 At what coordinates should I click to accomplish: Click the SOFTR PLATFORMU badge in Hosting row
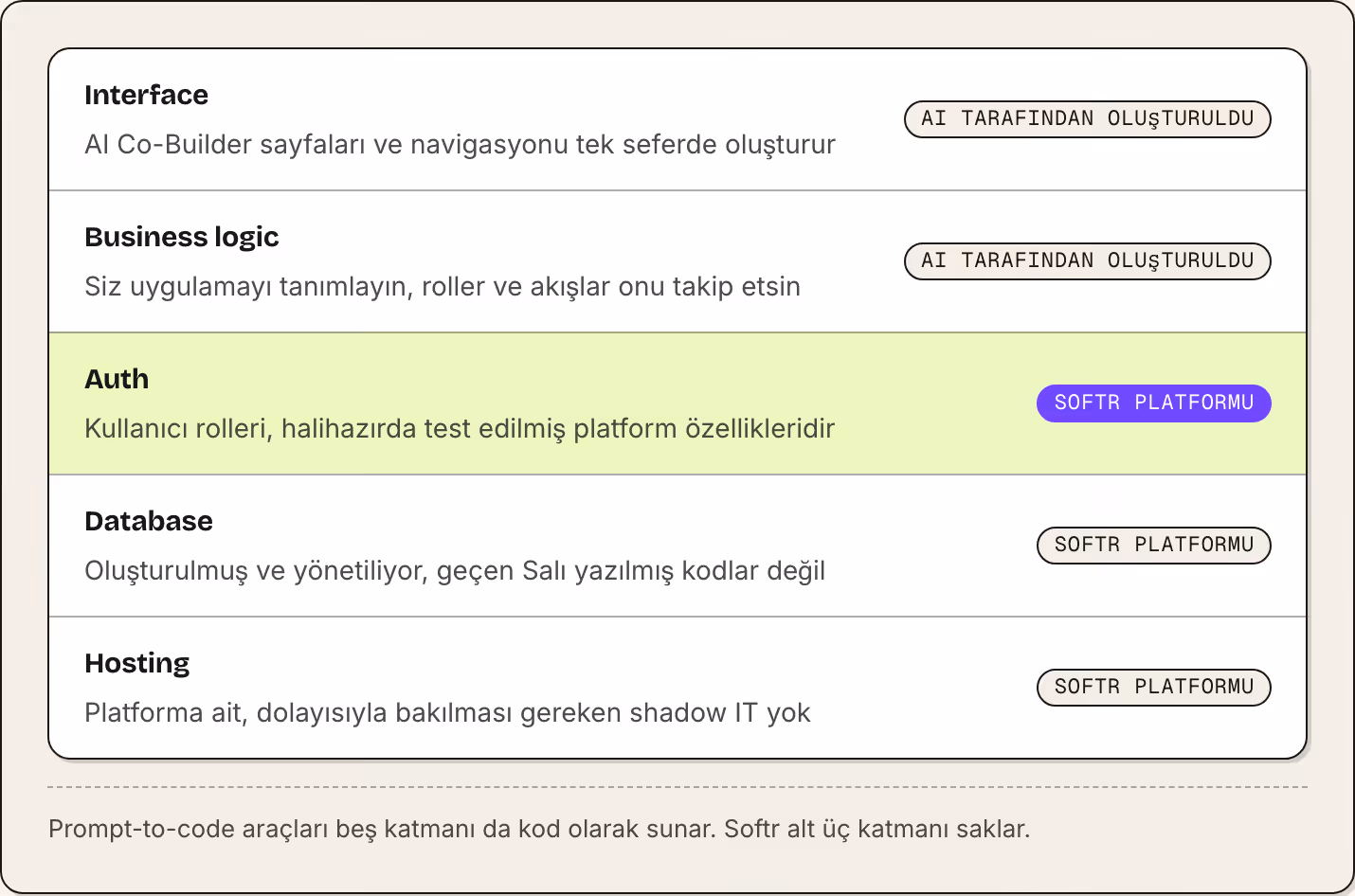click(1154, 688)
